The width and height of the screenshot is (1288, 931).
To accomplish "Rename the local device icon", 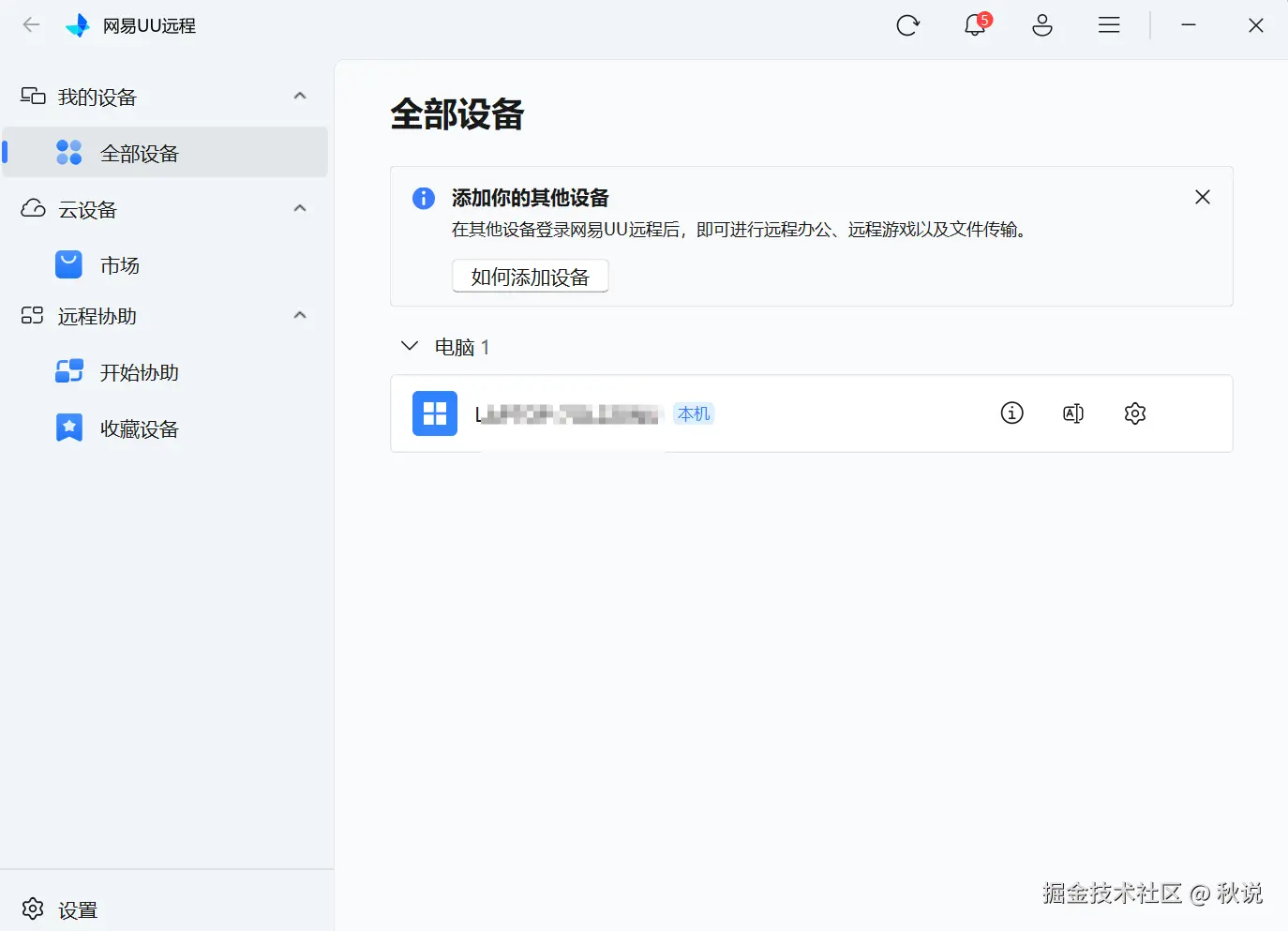I will click(1073, 413).
